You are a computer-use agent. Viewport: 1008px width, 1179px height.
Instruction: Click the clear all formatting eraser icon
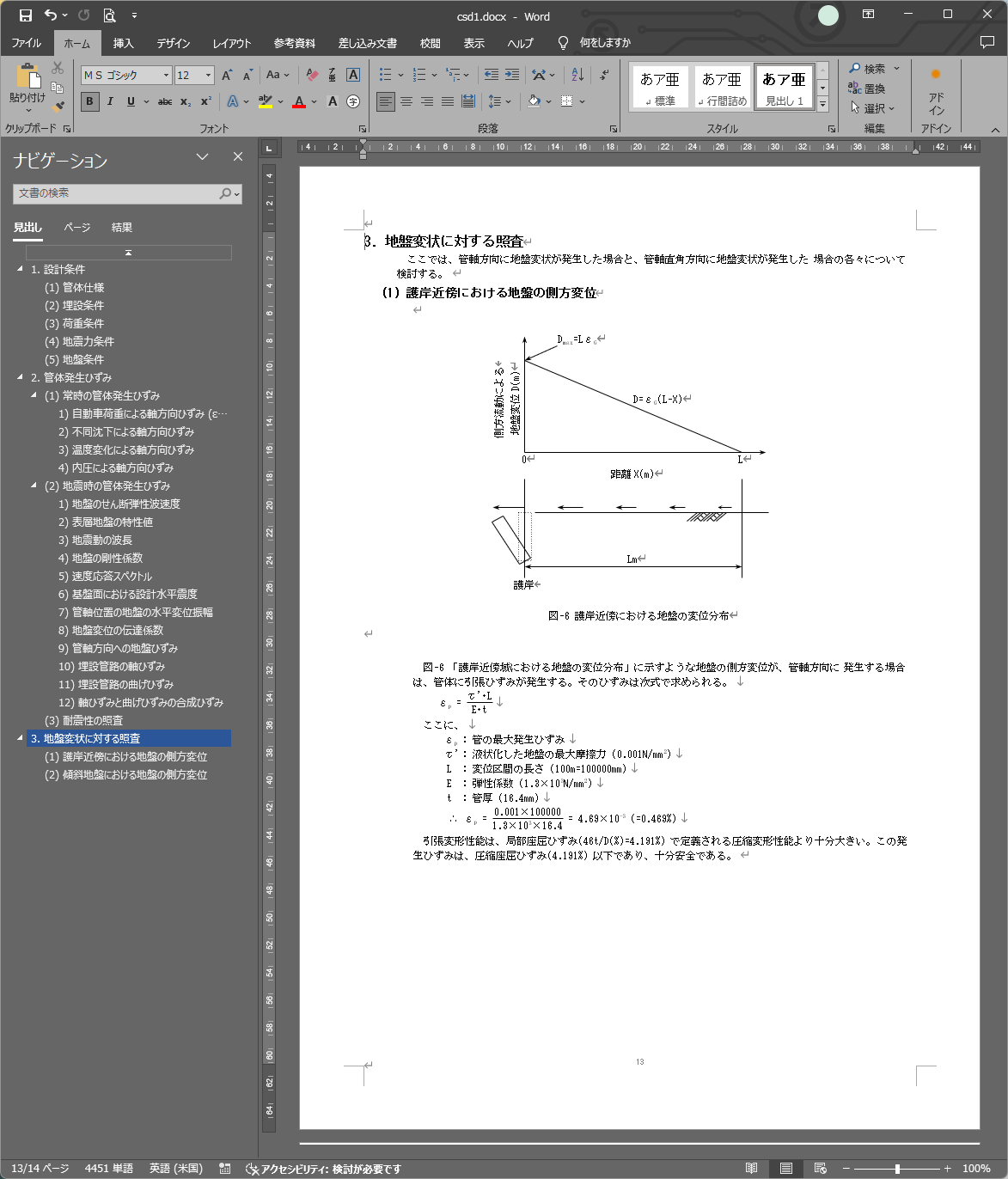(x=312, y=76)
